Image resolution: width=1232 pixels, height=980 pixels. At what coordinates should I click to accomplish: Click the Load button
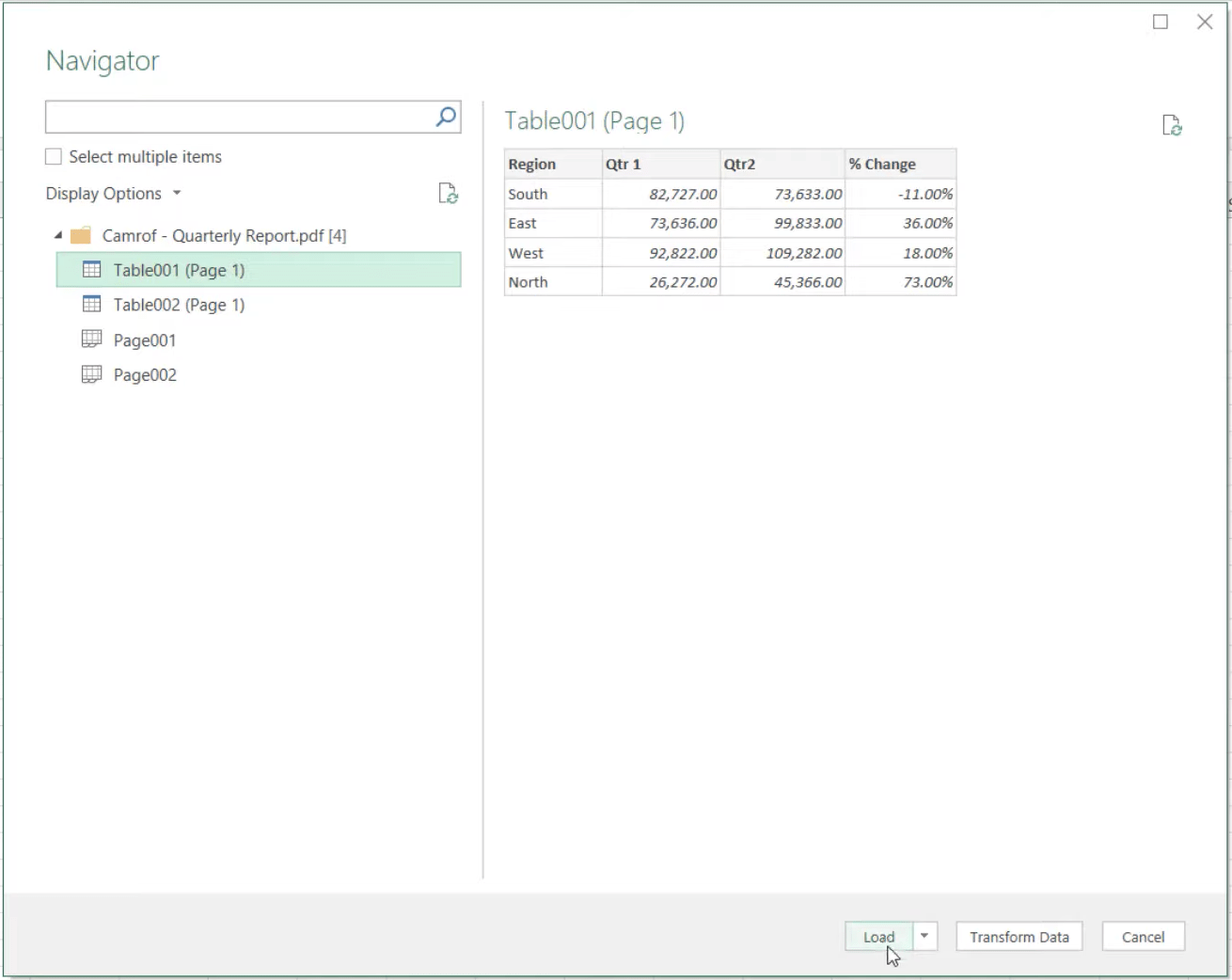tap(877, 937)
